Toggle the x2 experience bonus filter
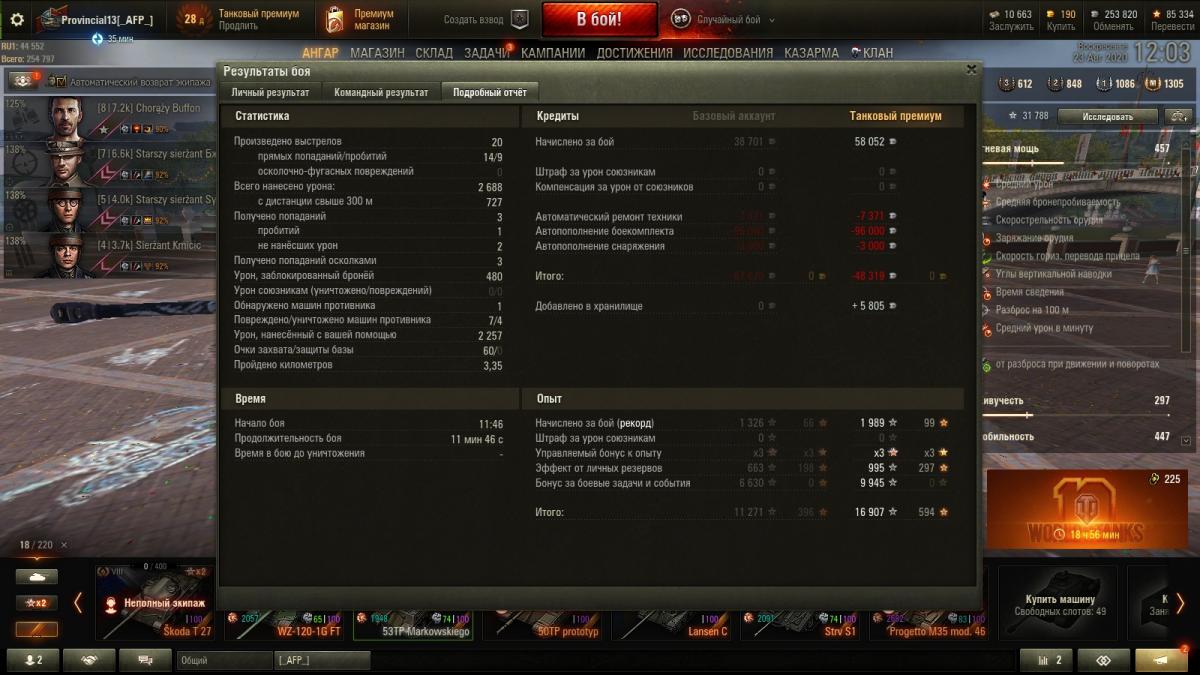The image size is (1200, 675). (36, 603)
